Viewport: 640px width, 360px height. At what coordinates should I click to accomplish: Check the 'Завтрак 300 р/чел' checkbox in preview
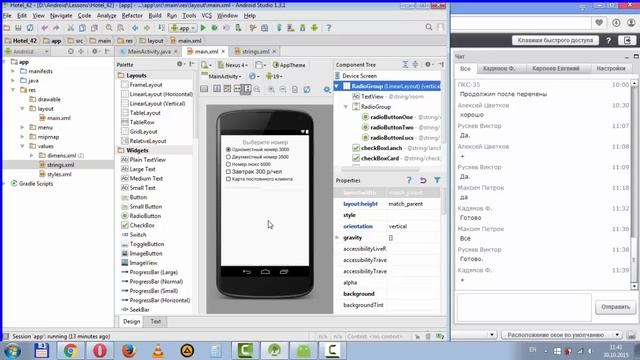pos(229,172)
